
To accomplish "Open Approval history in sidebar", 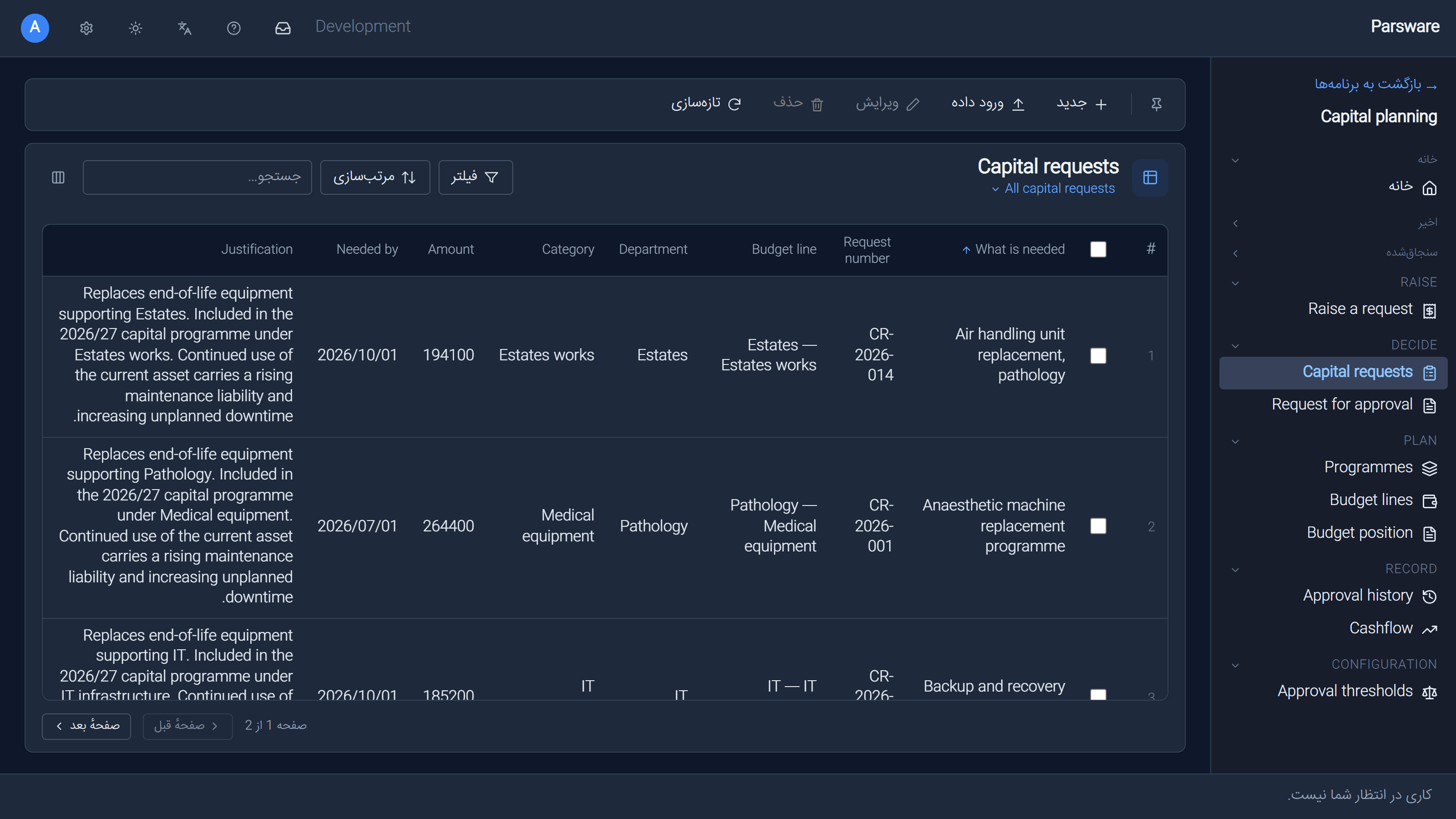I will (x=1333, y=596).
